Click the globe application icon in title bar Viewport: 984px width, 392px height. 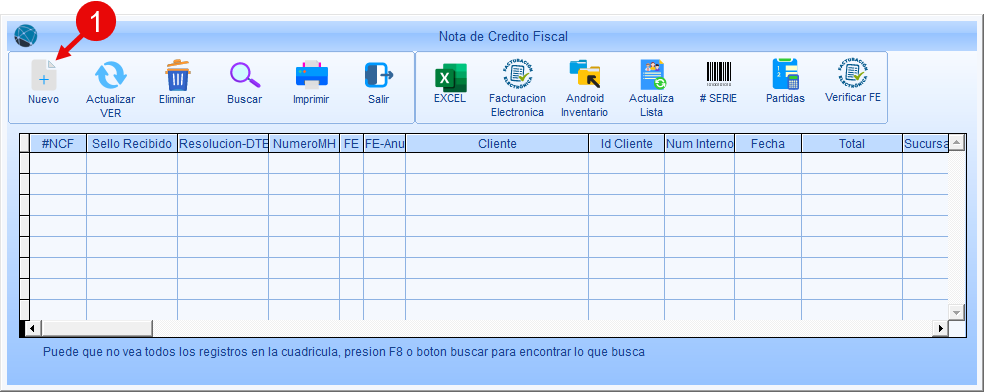[x=26, y=36]
